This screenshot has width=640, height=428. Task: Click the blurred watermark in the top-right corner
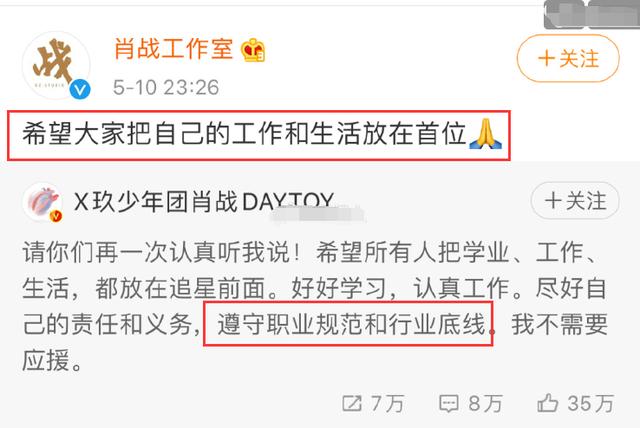coord(592,14)
